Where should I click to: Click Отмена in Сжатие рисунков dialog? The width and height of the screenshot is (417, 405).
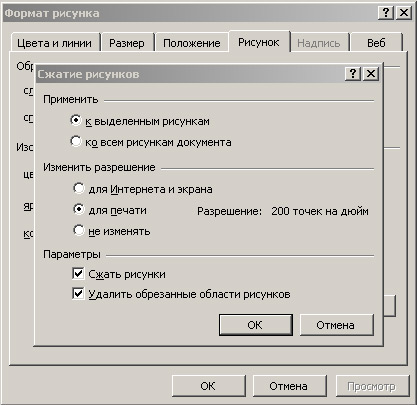coord(336,325)
